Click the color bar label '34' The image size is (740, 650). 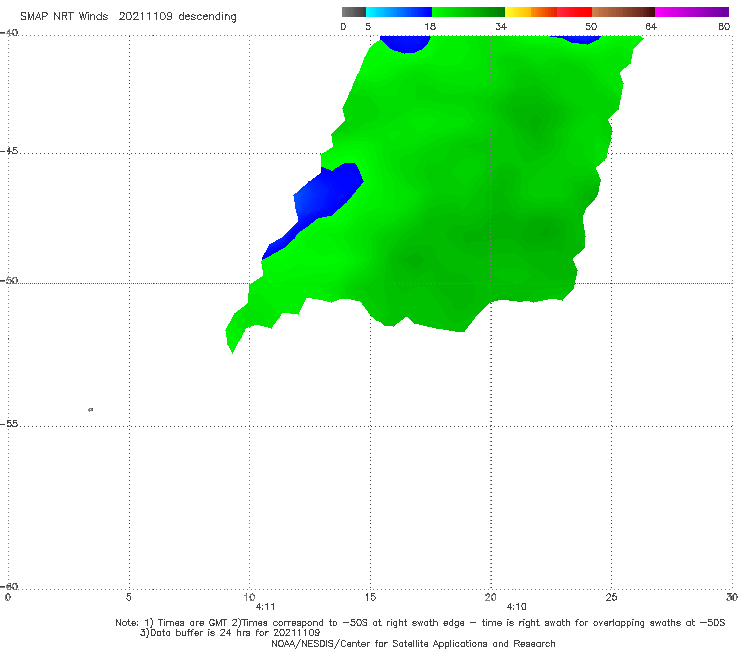point(501,26)
